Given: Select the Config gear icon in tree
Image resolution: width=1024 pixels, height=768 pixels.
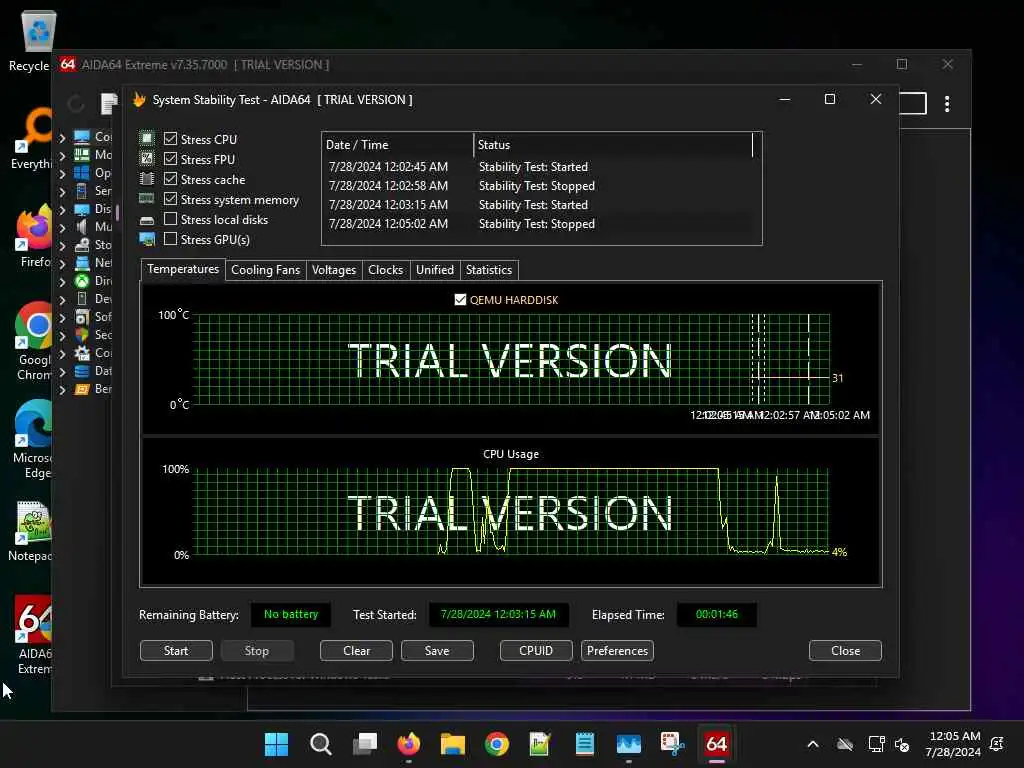Looking at the screenshot, I should pos(82,353).
